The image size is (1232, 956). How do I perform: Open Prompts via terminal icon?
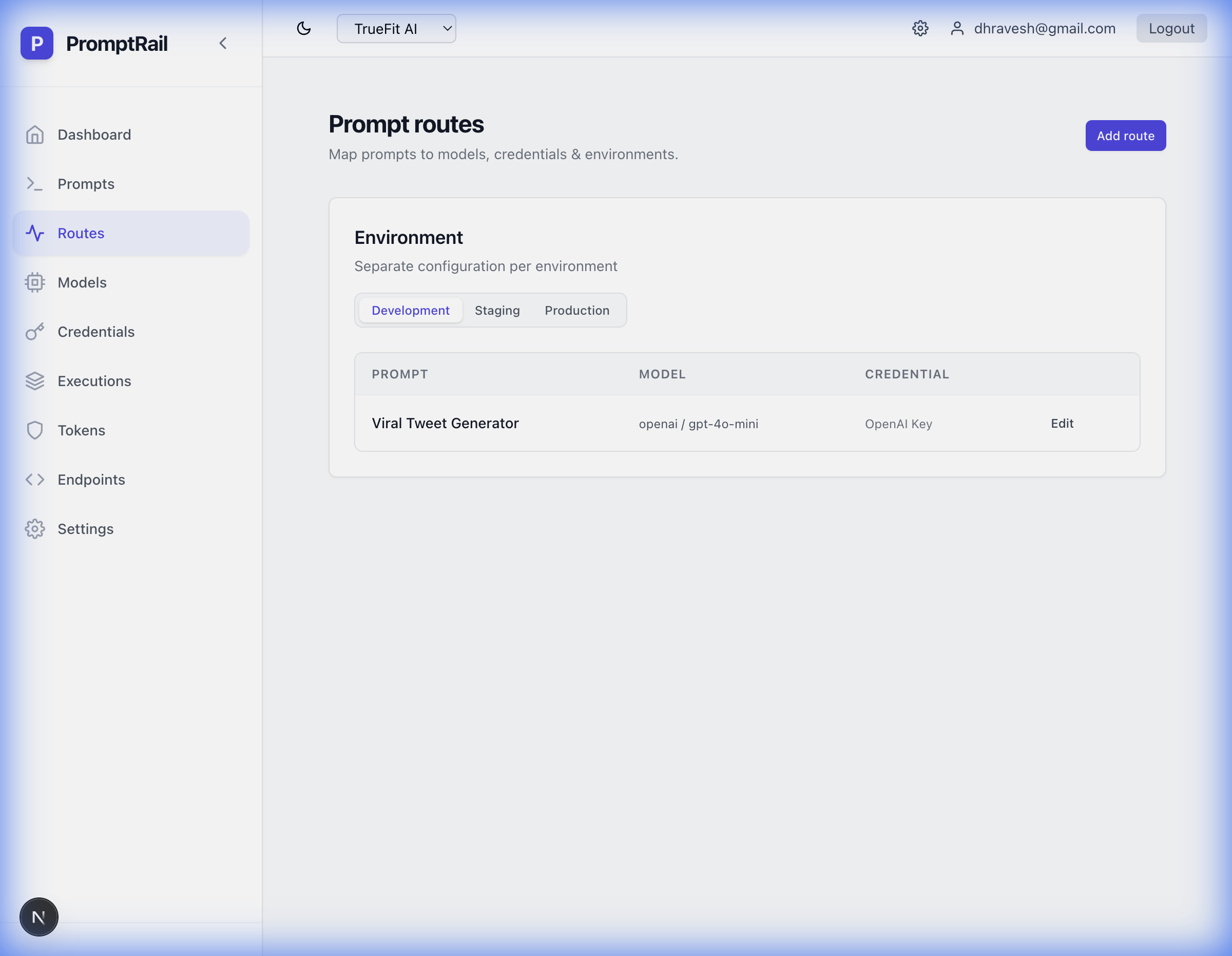pos(34,184)
